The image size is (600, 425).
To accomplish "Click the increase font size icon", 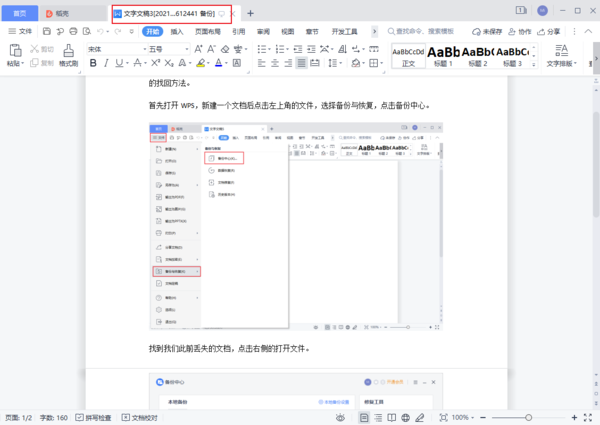I will [198, 49].
